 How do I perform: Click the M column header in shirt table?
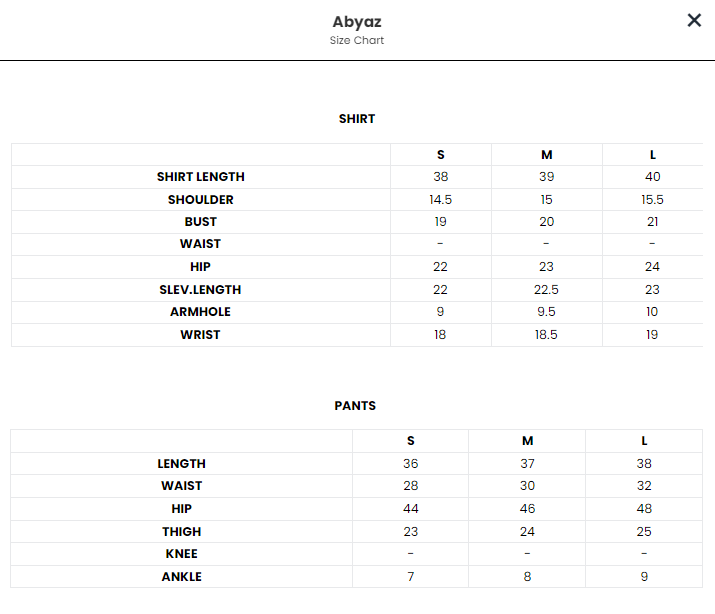coord(546,155)
